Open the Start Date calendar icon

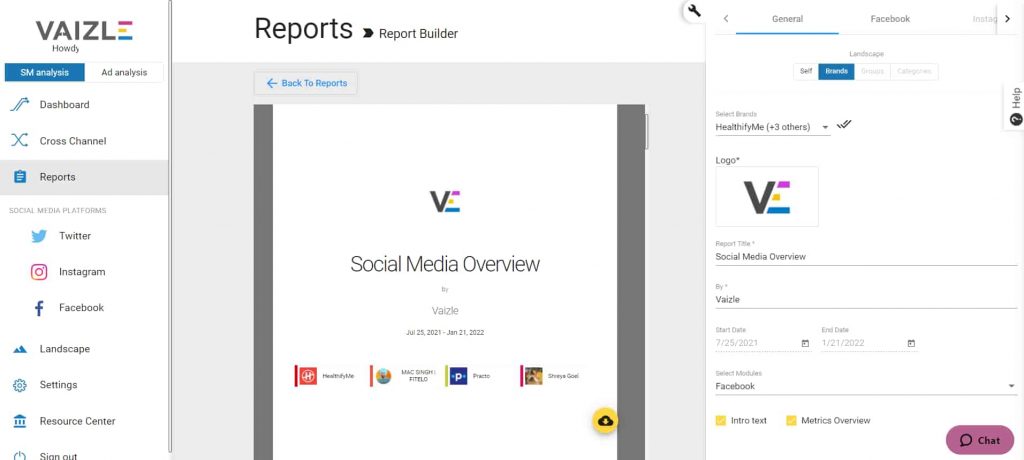coord(805,343)
